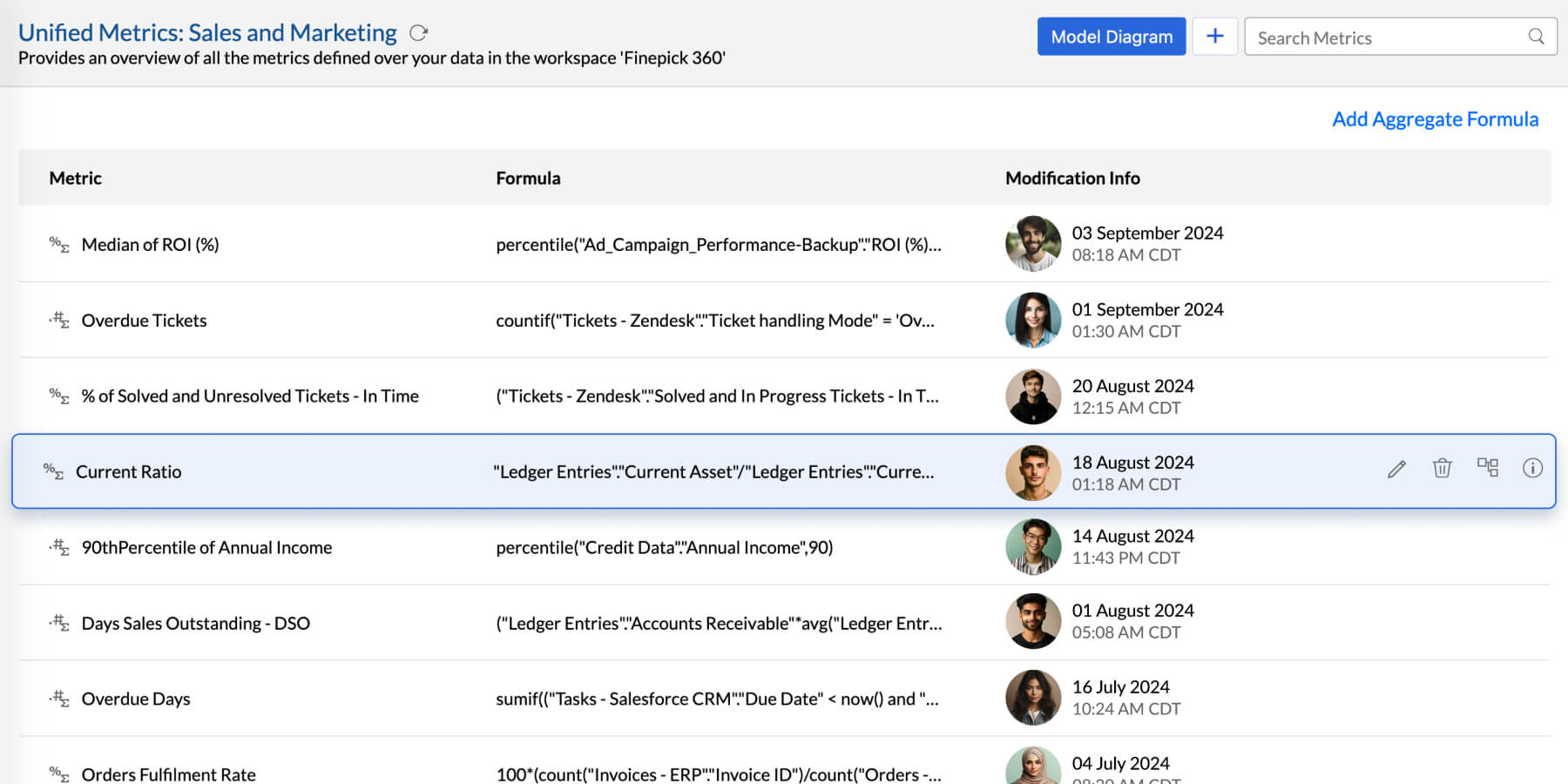Sort by the Metric column header
This screenshot has height=784, width=1568.
click(76, 179)
